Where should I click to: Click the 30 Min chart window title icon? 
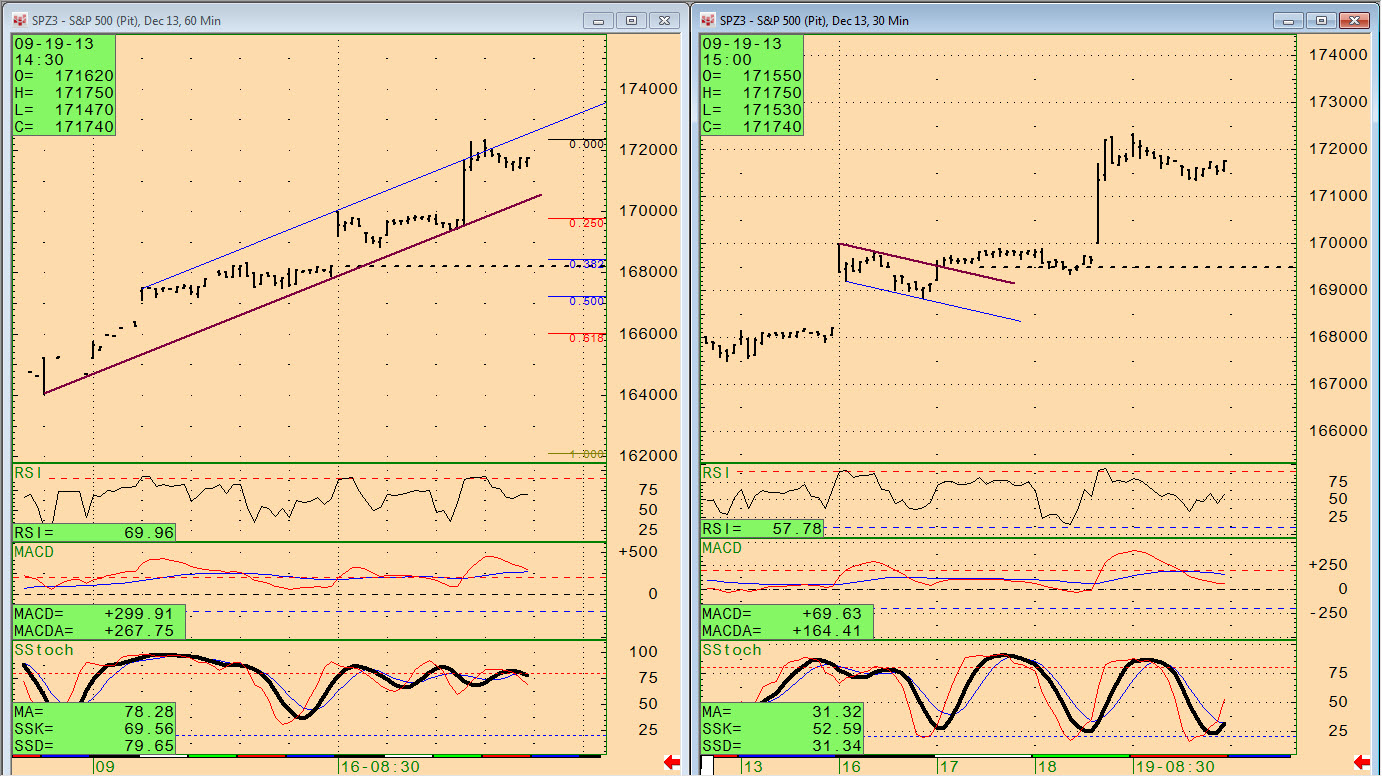coord(708,20)
